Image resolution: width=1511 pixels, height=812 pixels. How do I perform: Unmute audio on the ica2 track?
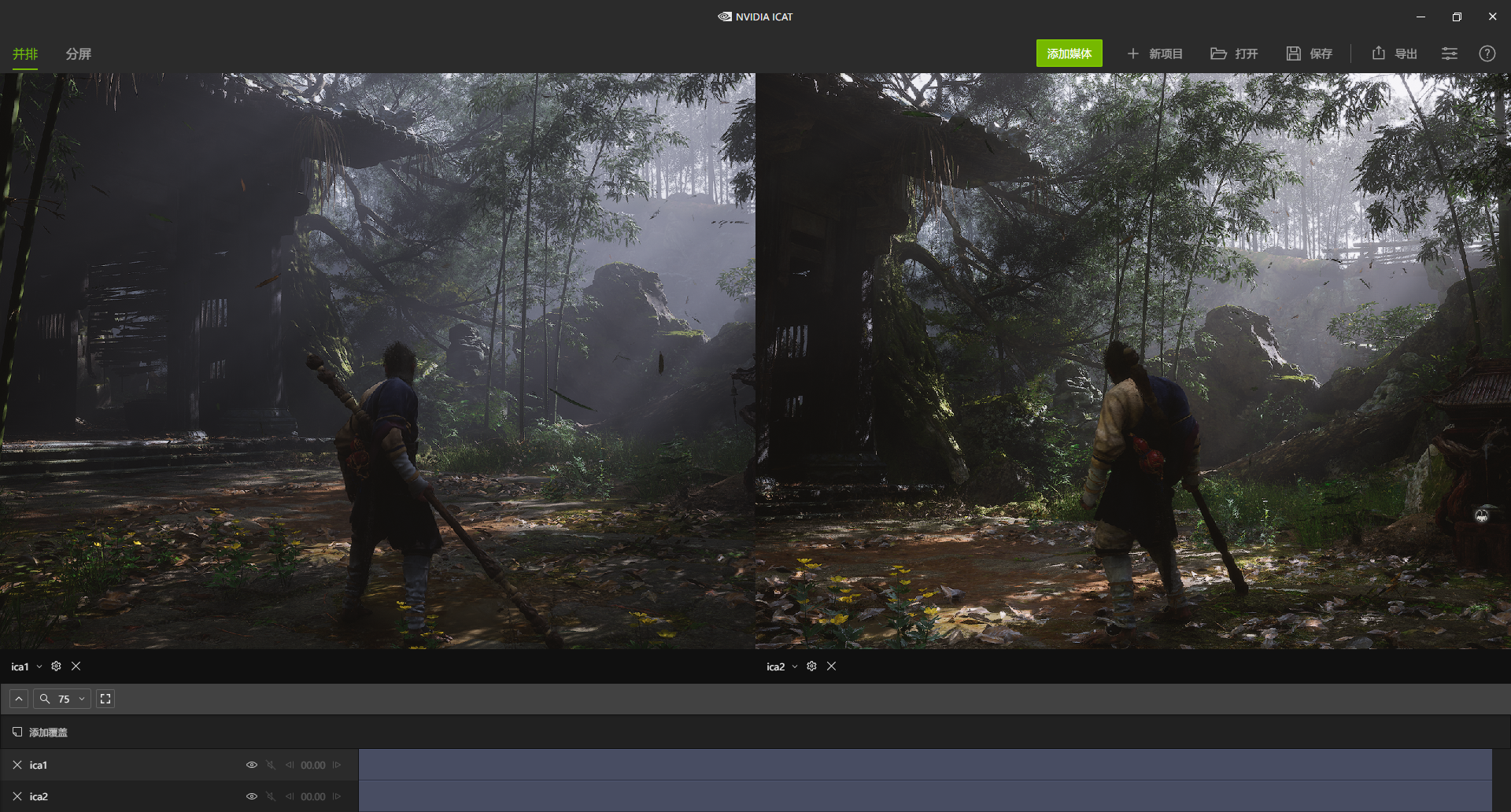click(271, 795)
